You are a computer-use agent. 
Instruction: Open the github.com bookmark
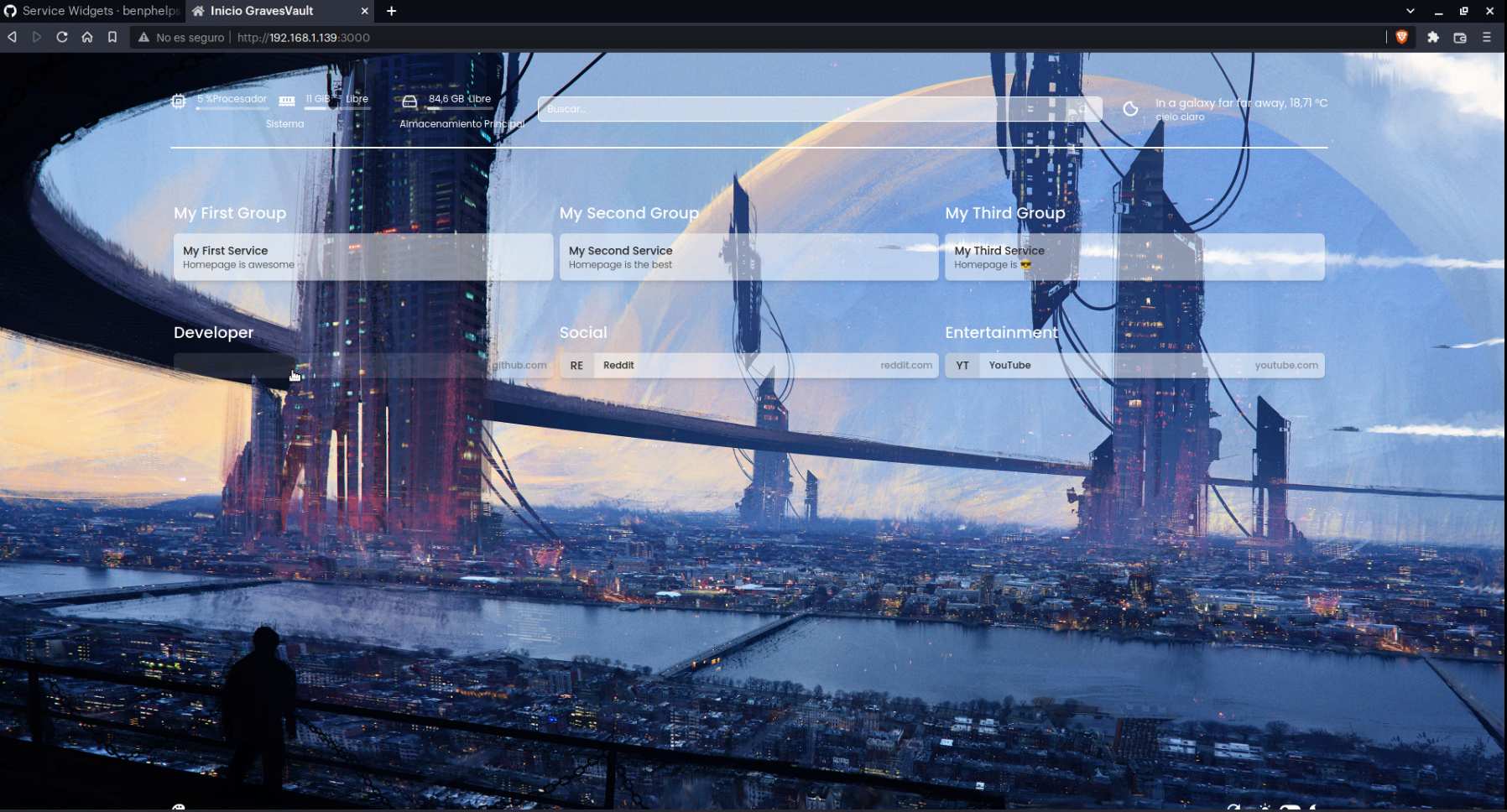click(363, 366)
